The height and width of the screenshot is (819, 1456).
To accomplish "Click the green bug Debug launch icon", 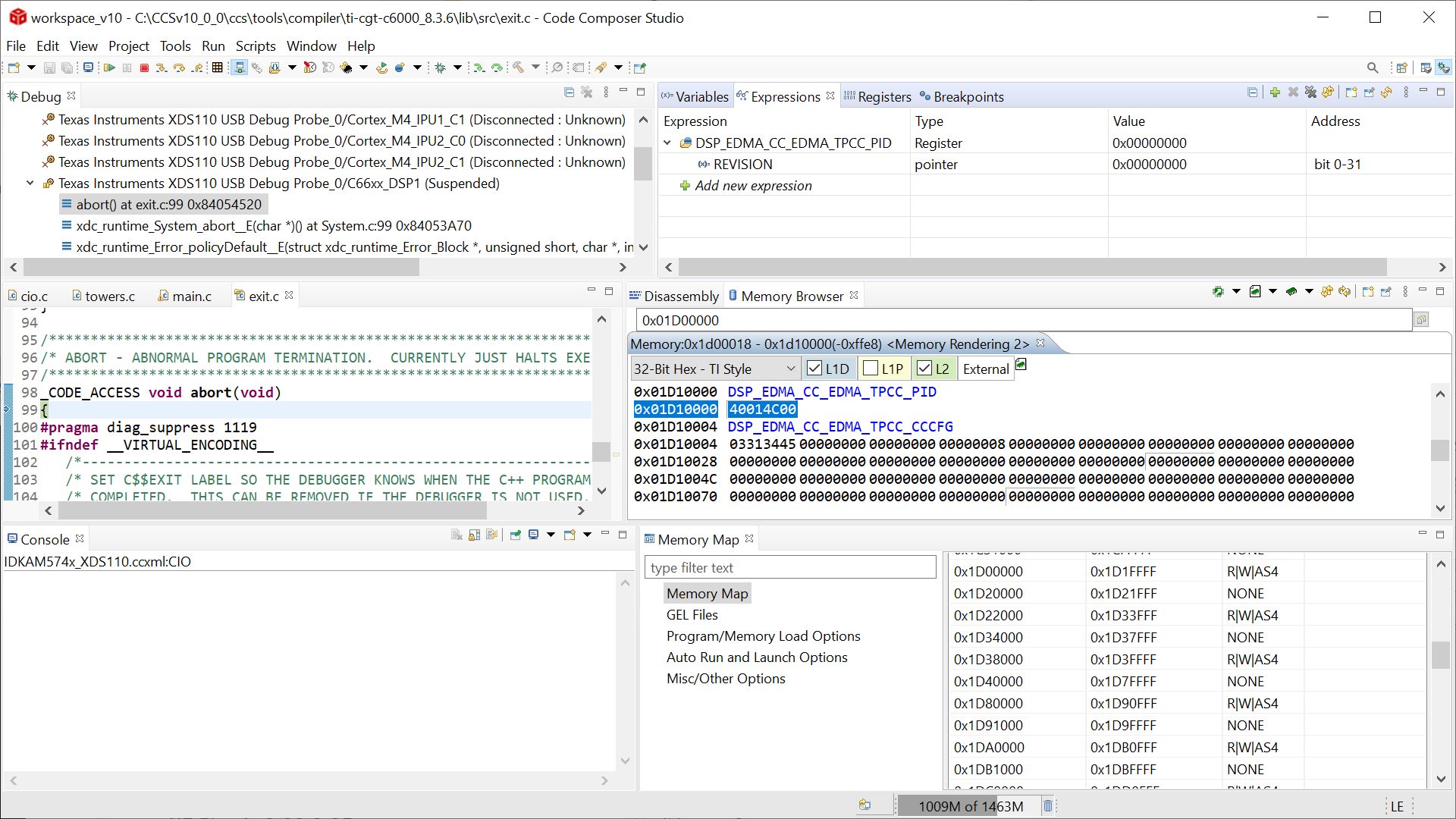I will point(440,68).
